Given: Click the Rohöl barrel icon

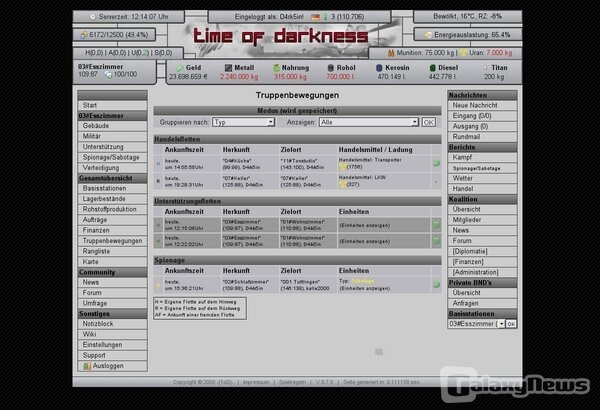Looking at the screenshot, I should pos(331,68).
